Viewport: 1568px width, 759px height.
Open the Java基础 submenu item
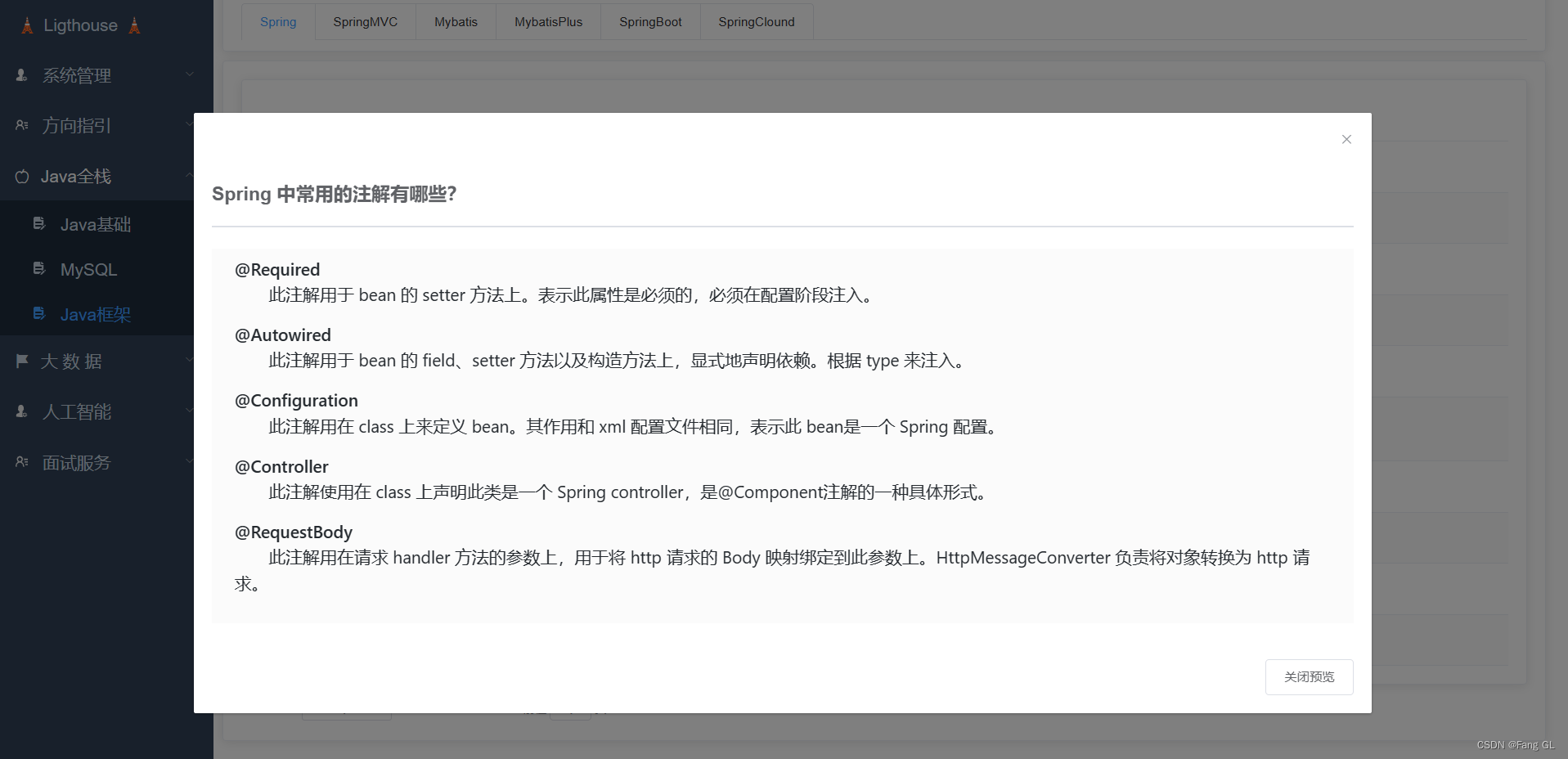97,224
